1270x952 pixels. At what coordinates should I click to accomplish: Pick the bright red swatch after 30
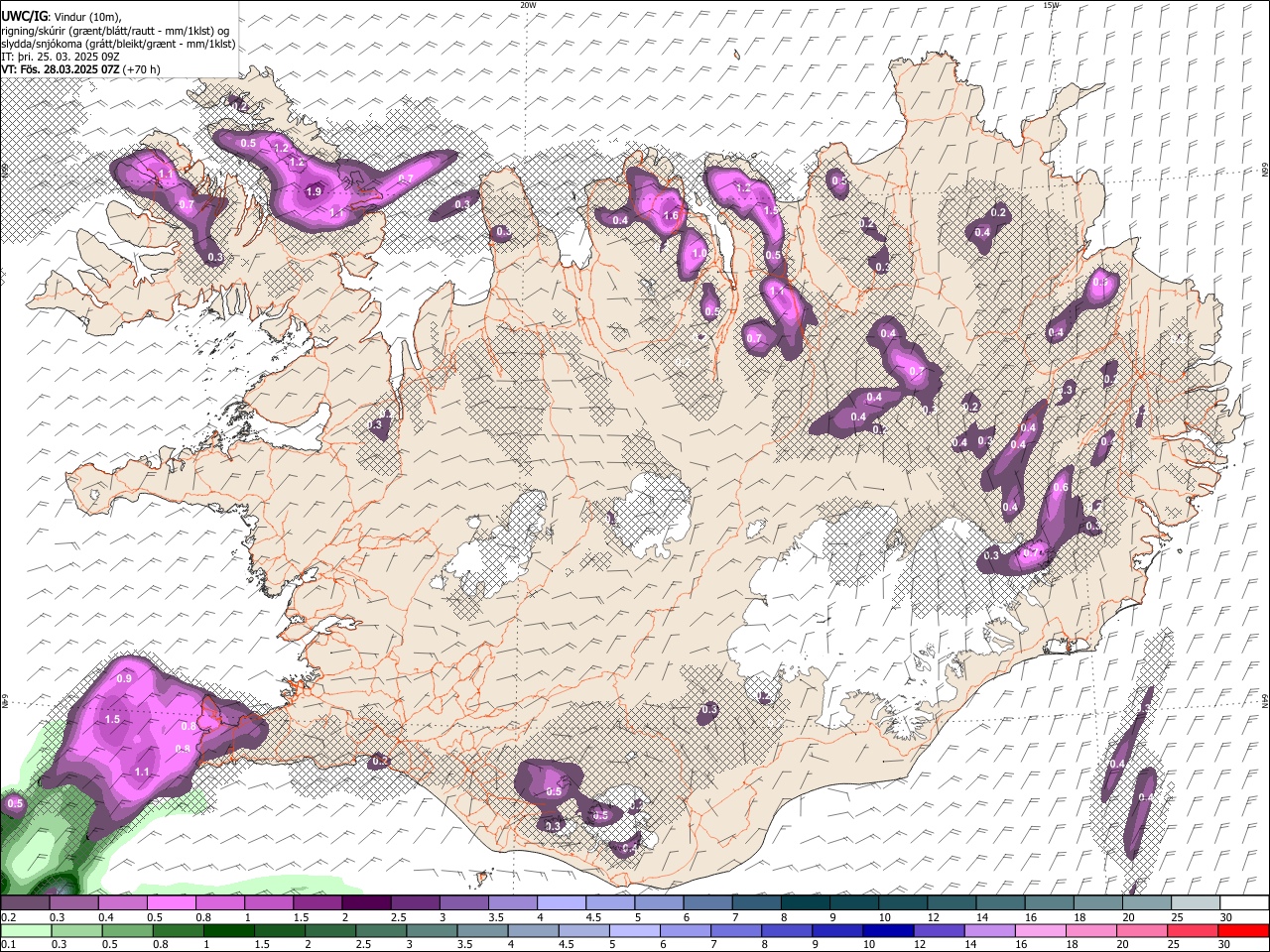[x=1242, y=931]
